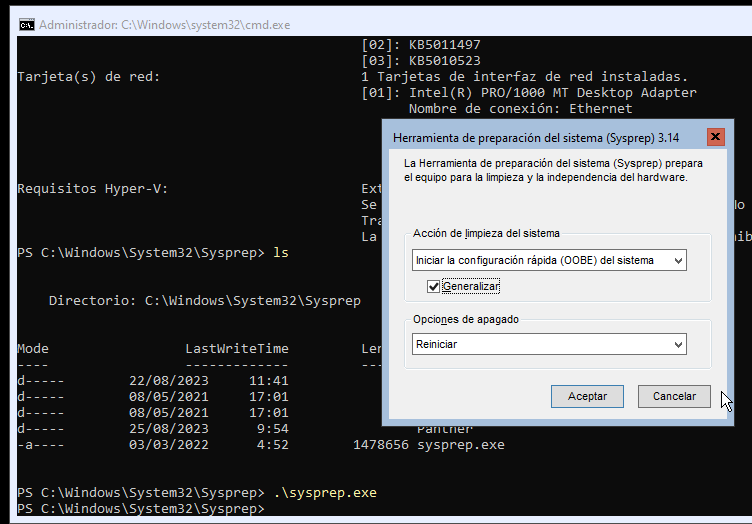Close the Sysprep dialog with the red X
Image resolution: width=752 pixels, height=524 pixels.
pos(715,137)
